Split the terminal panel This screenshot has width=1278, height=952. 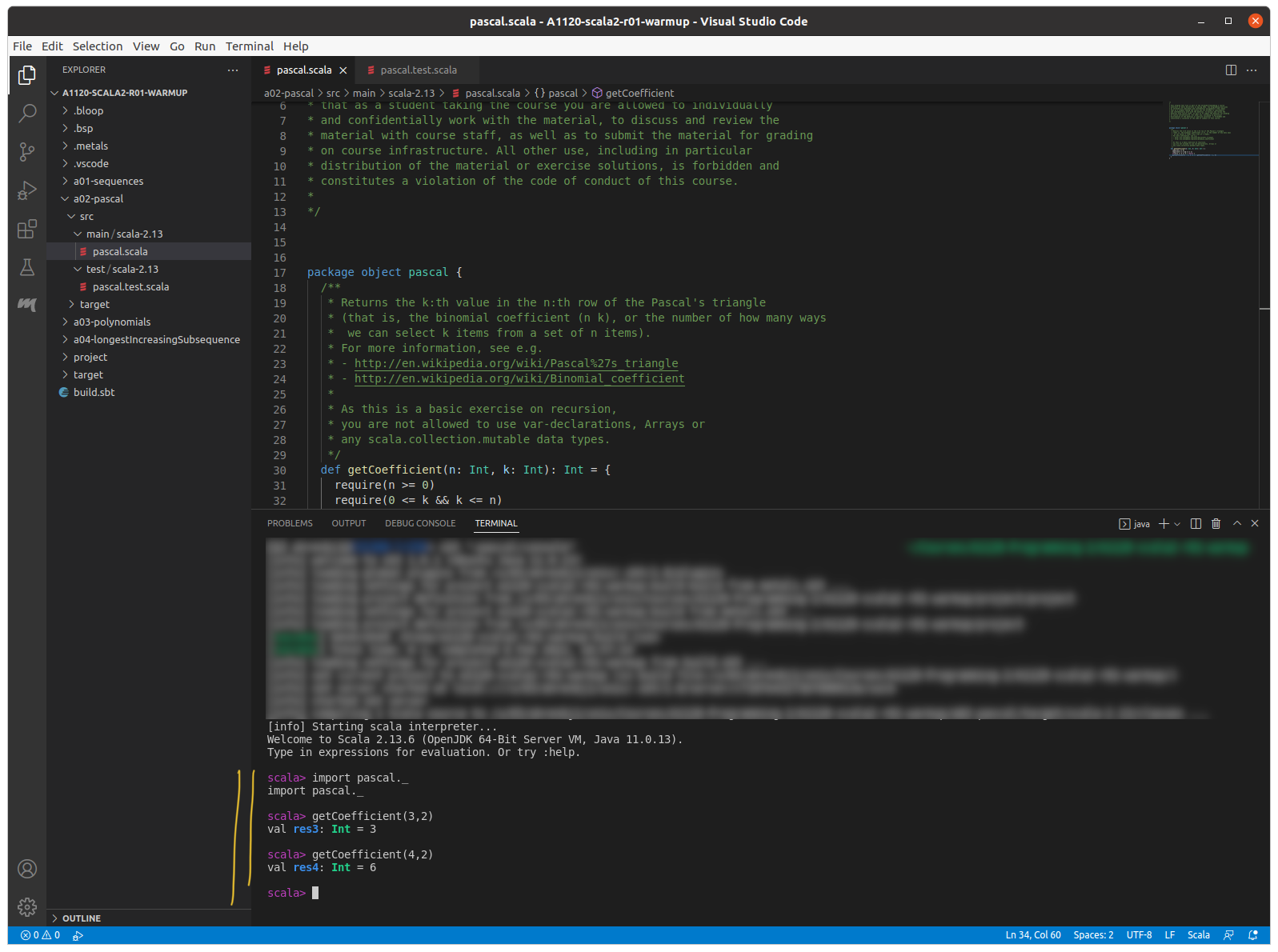point(1196,523)
